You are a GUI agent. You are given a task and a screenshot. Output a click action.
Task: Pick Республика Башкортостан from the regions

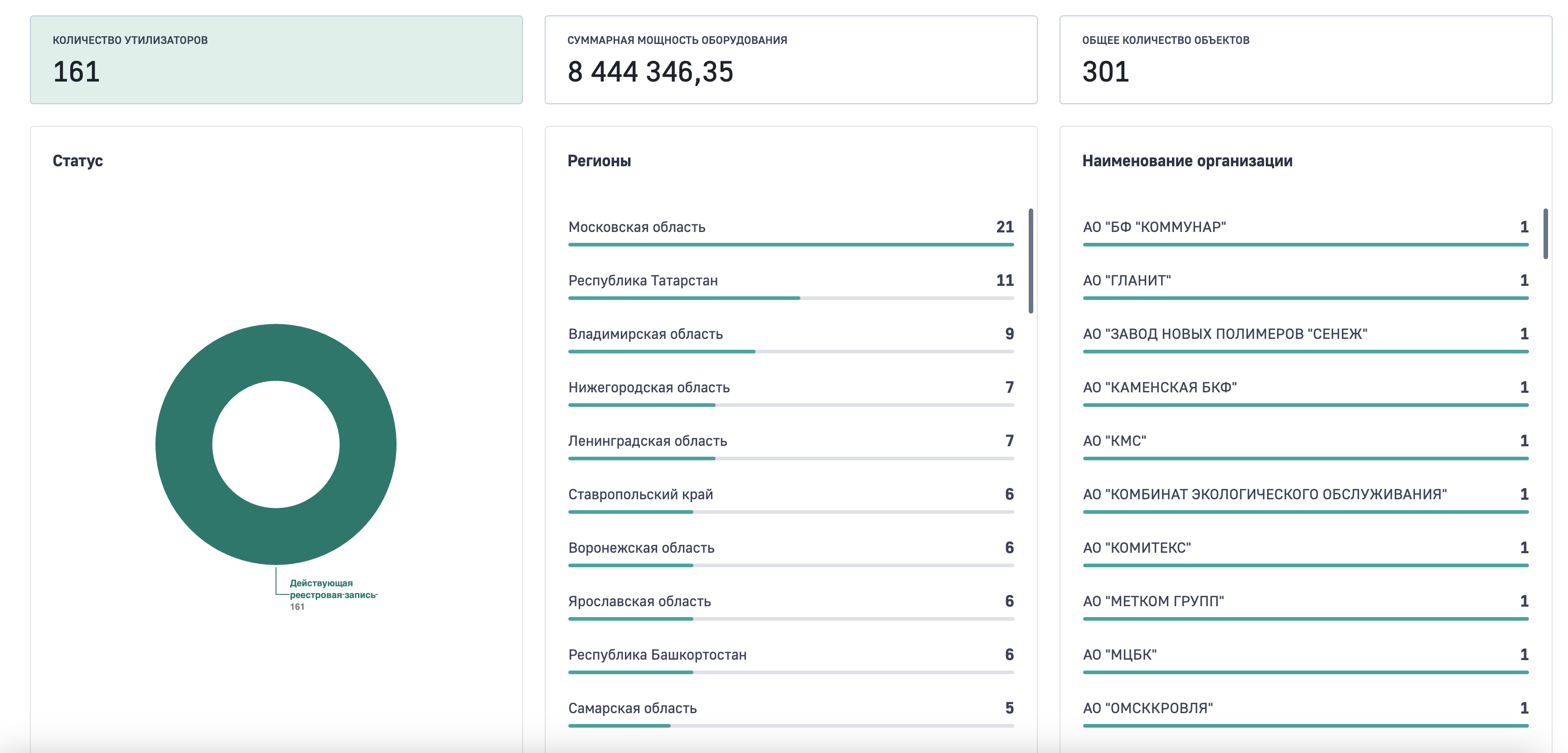(791, 659)
